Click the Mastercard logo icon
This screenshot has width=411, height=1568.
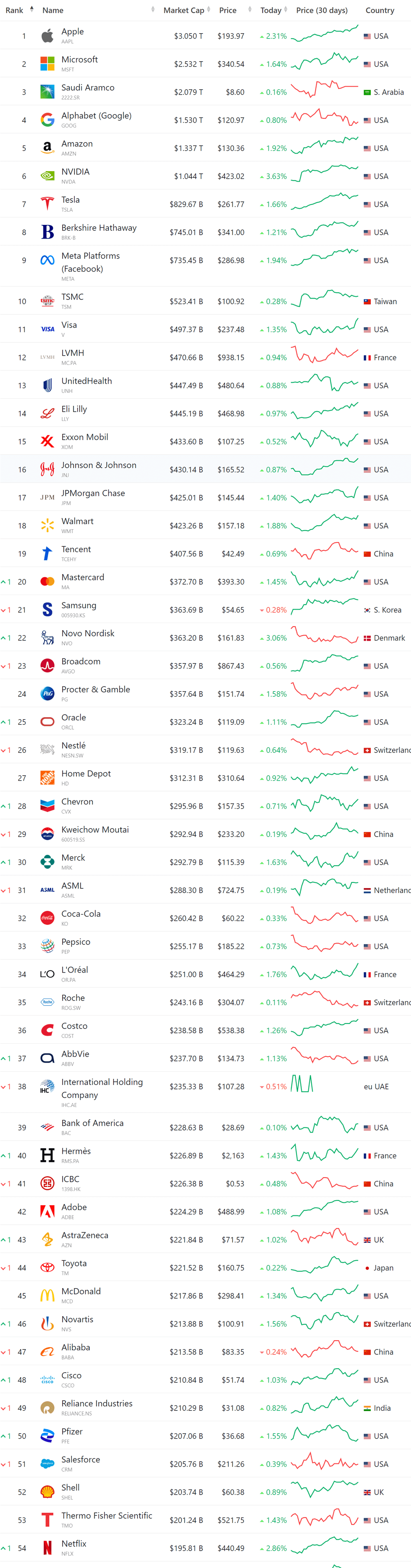[47, 581]
